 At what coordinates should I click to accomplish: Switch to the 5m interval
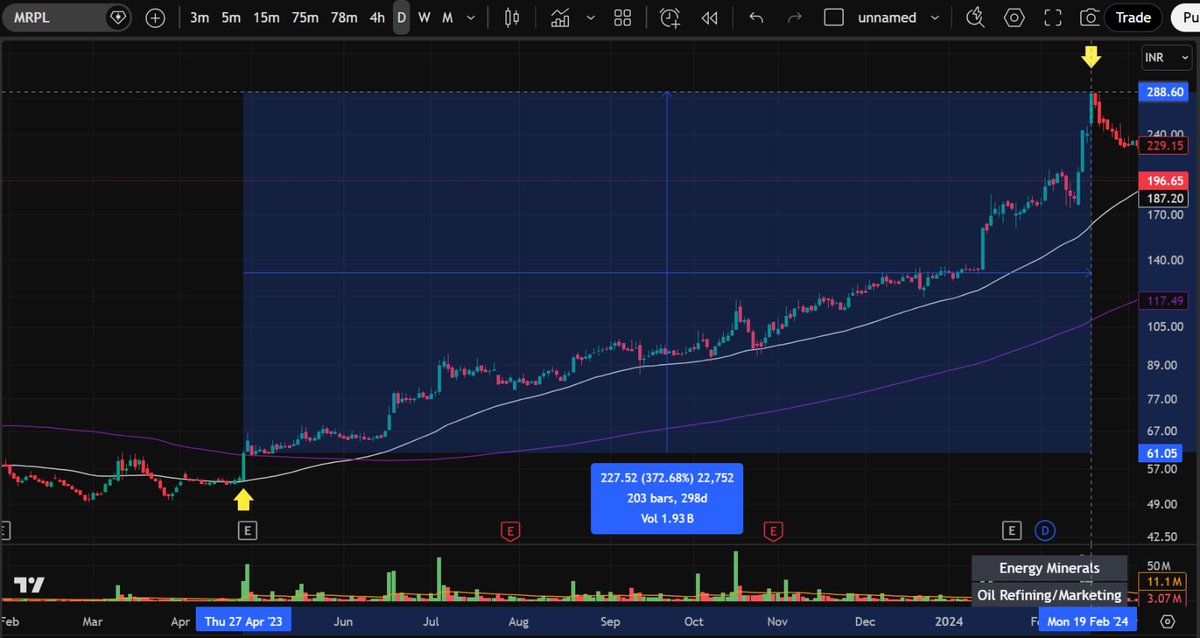[x=231, y=18]
